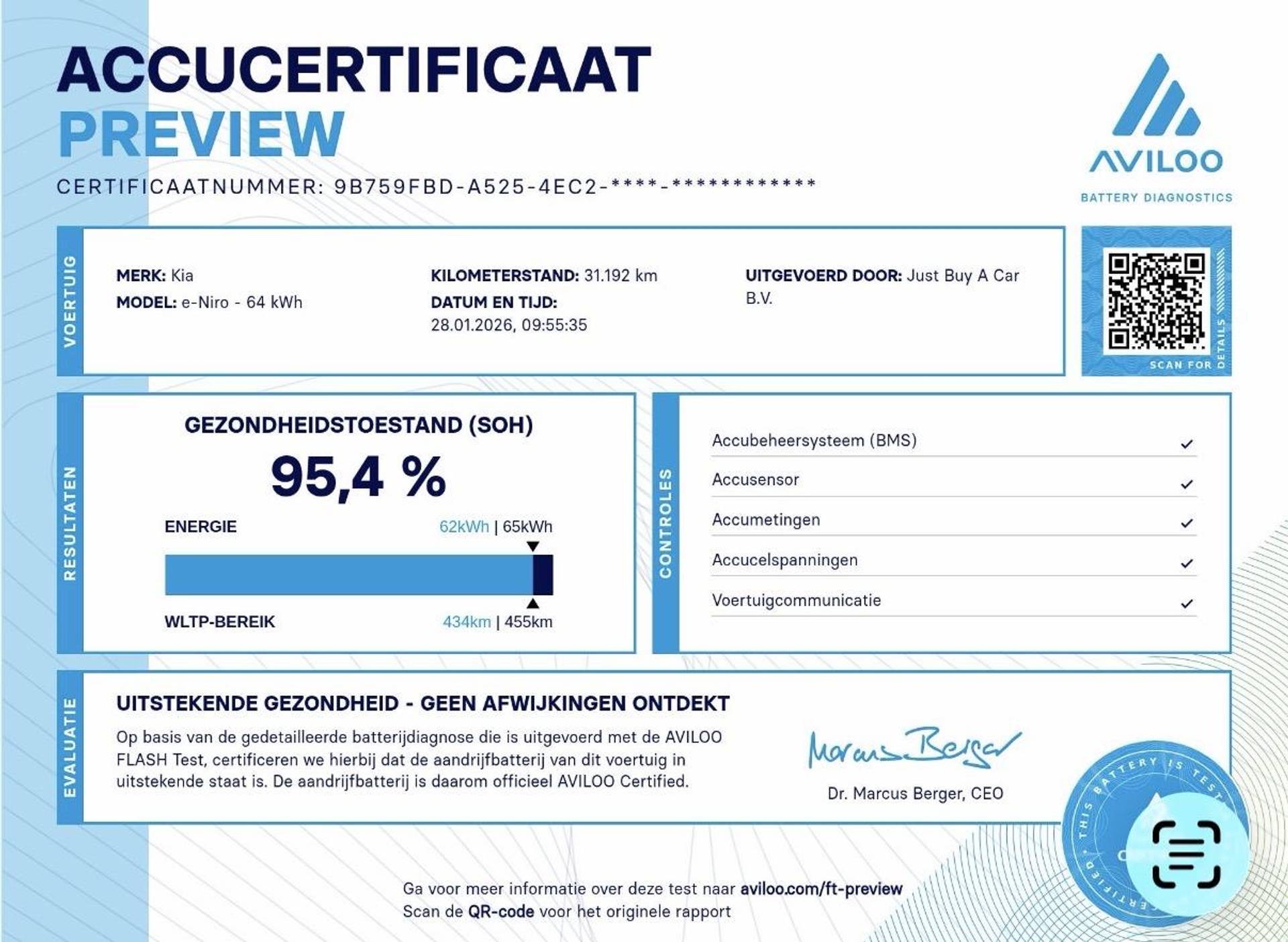Click the QR code image

[x=1156, y=301]
